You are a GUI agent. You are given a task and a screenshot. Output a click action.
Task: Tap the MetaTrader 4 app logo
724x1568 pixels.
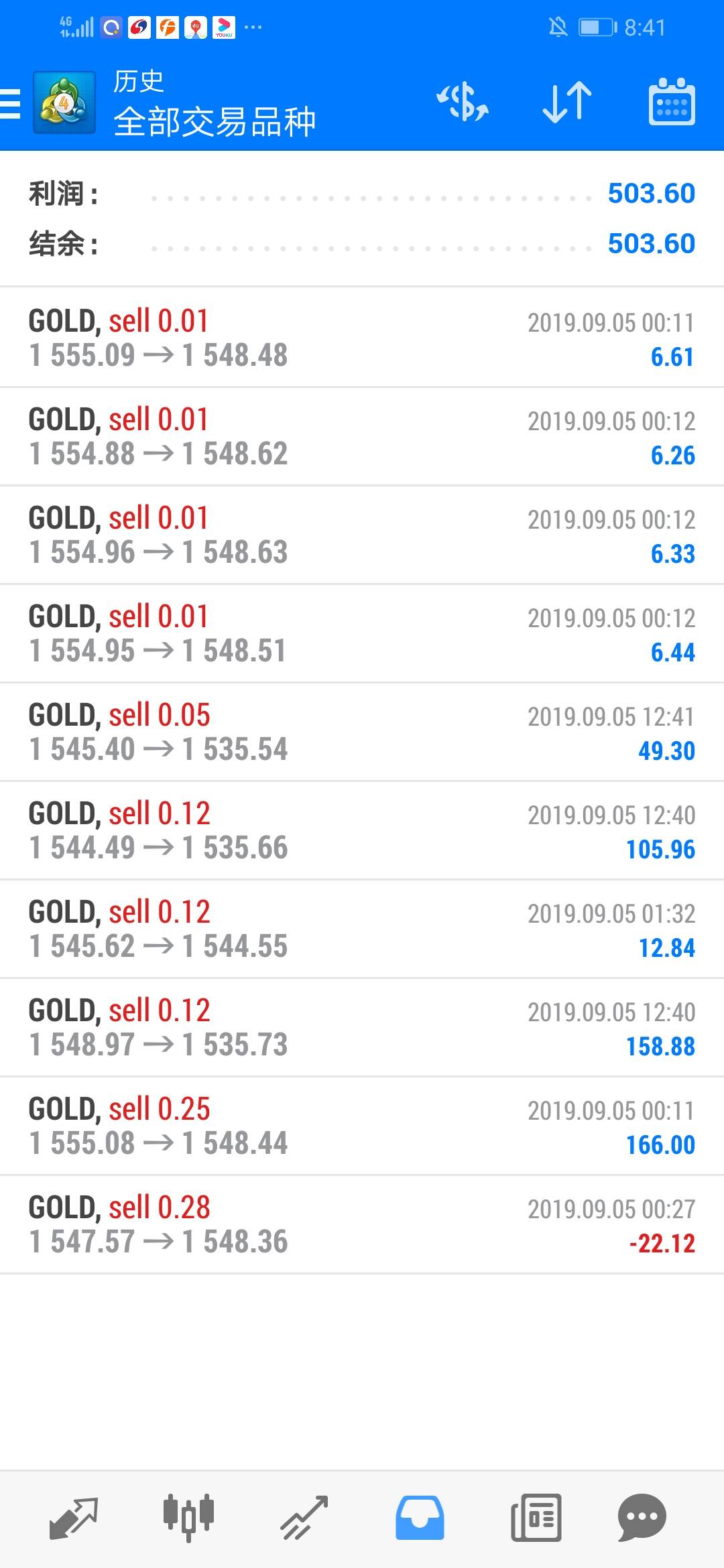64,103
